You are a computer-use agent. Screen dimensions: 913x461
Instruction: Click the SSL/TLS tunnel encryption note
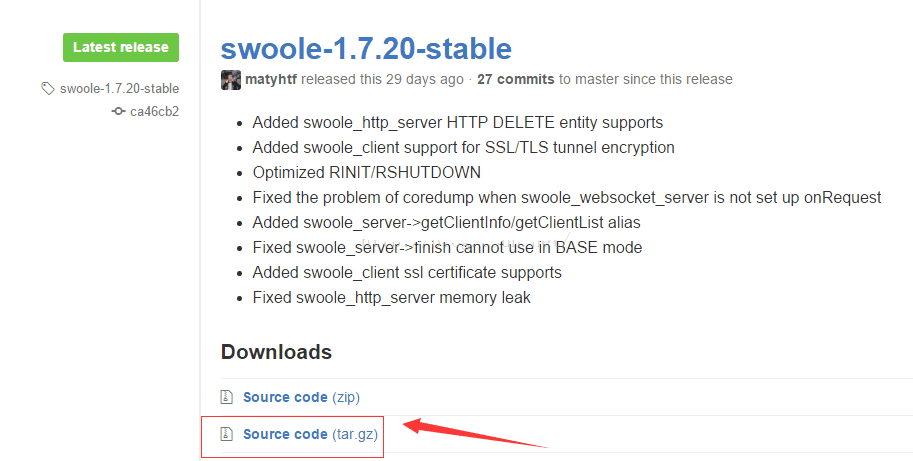point(463,148)
